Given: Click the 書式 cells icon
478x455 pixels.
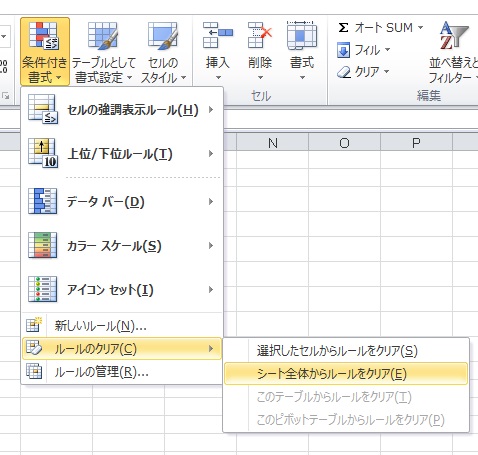Looking at the screenshot, I should click(x=302, y=35).
